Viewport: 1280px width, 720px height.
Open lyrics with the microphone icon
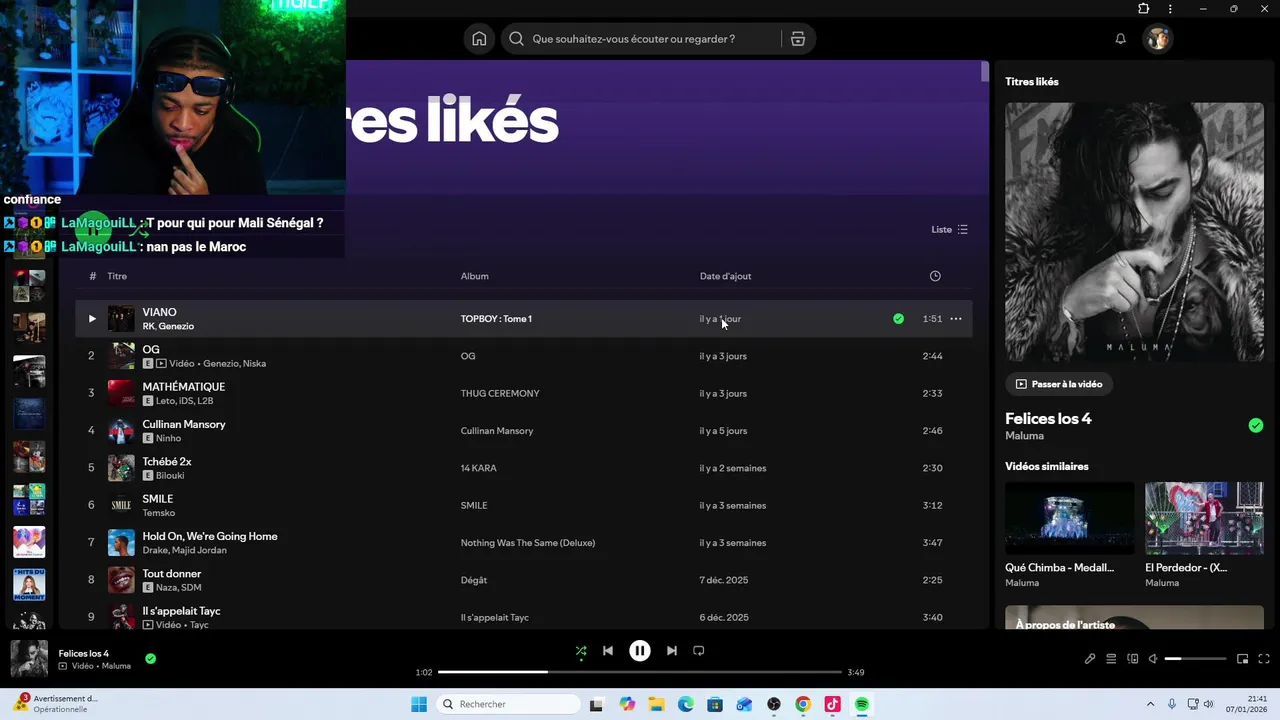coord(1090,659)
